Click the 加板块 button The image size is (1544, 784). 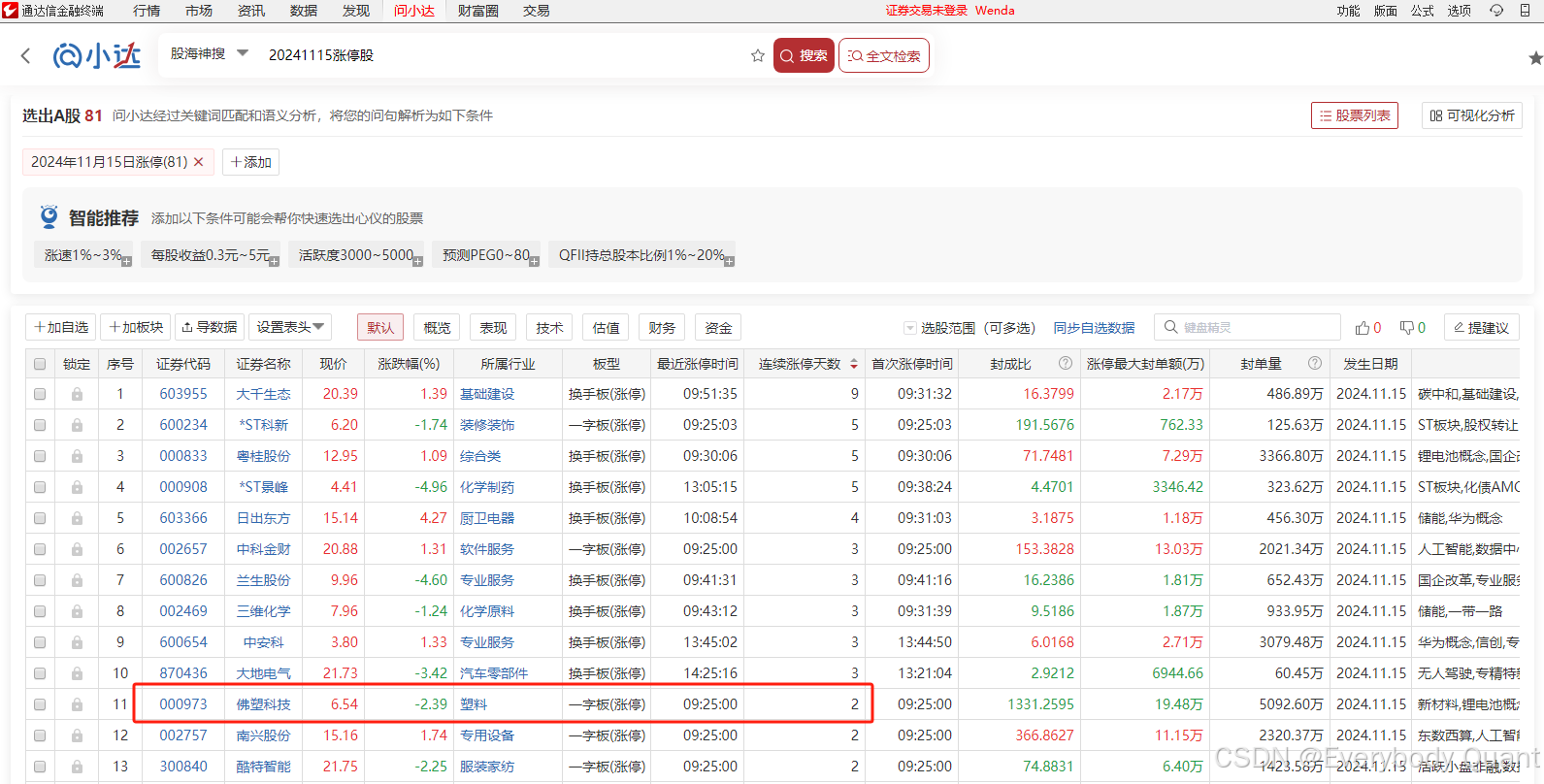click(136, 327)
